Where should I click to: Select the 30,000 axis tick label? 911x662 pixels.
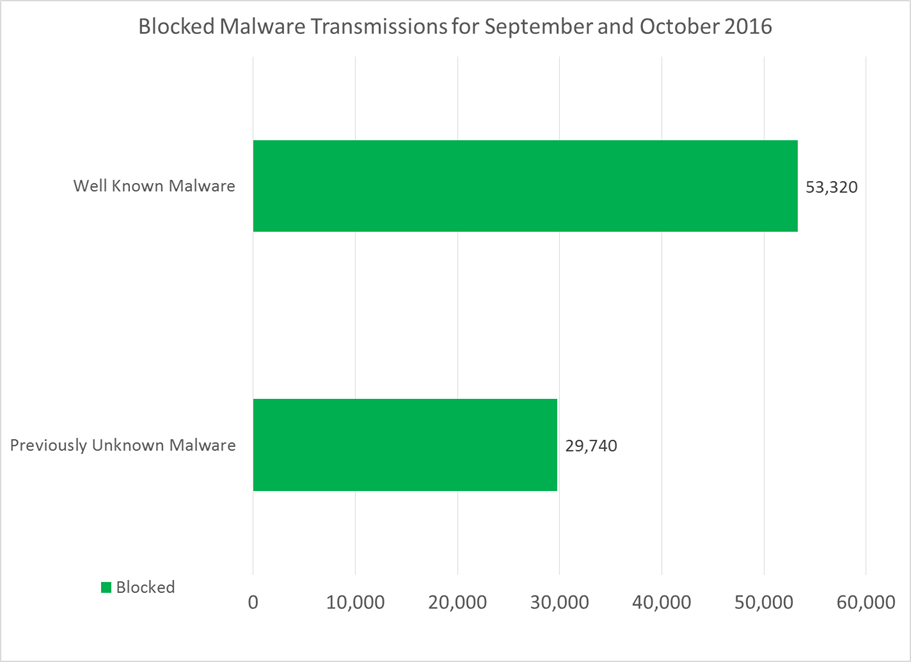[559, 603]
